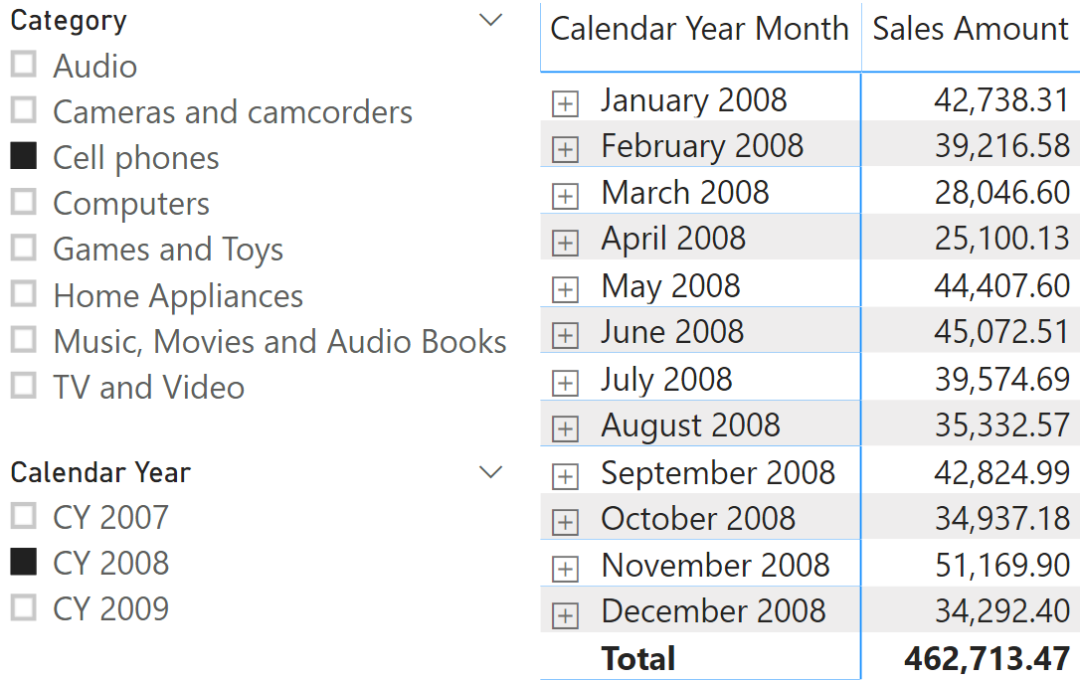1080x680 pixels.
Task: Click plus icon beside September 2008
Action: 566,476
